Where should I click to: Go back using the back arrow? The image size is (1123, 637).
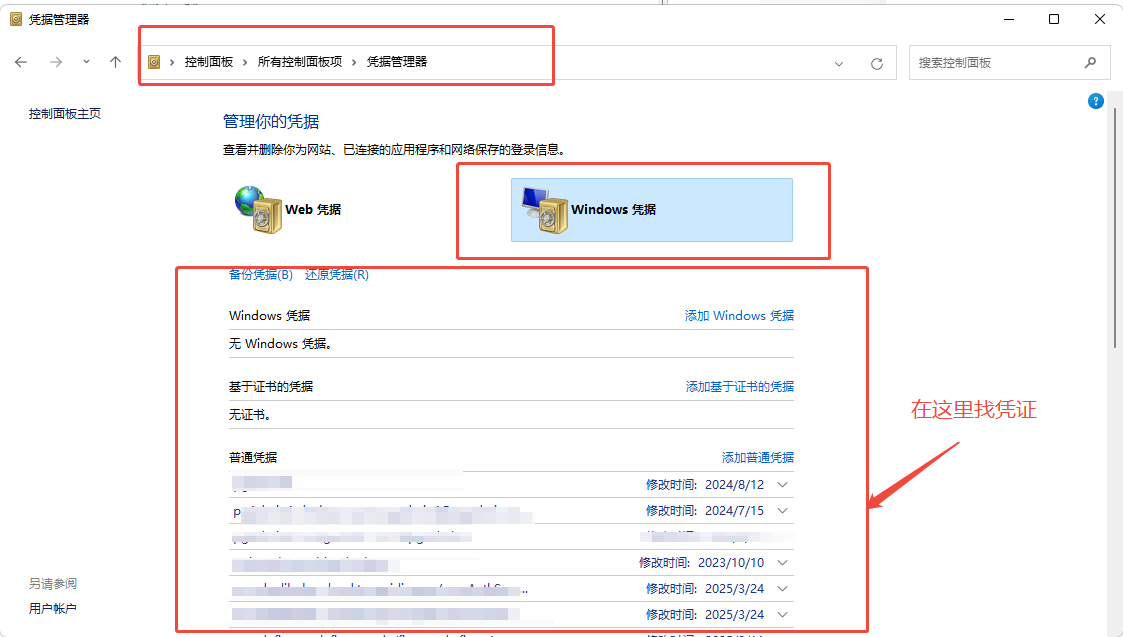[x=21, y=62]
